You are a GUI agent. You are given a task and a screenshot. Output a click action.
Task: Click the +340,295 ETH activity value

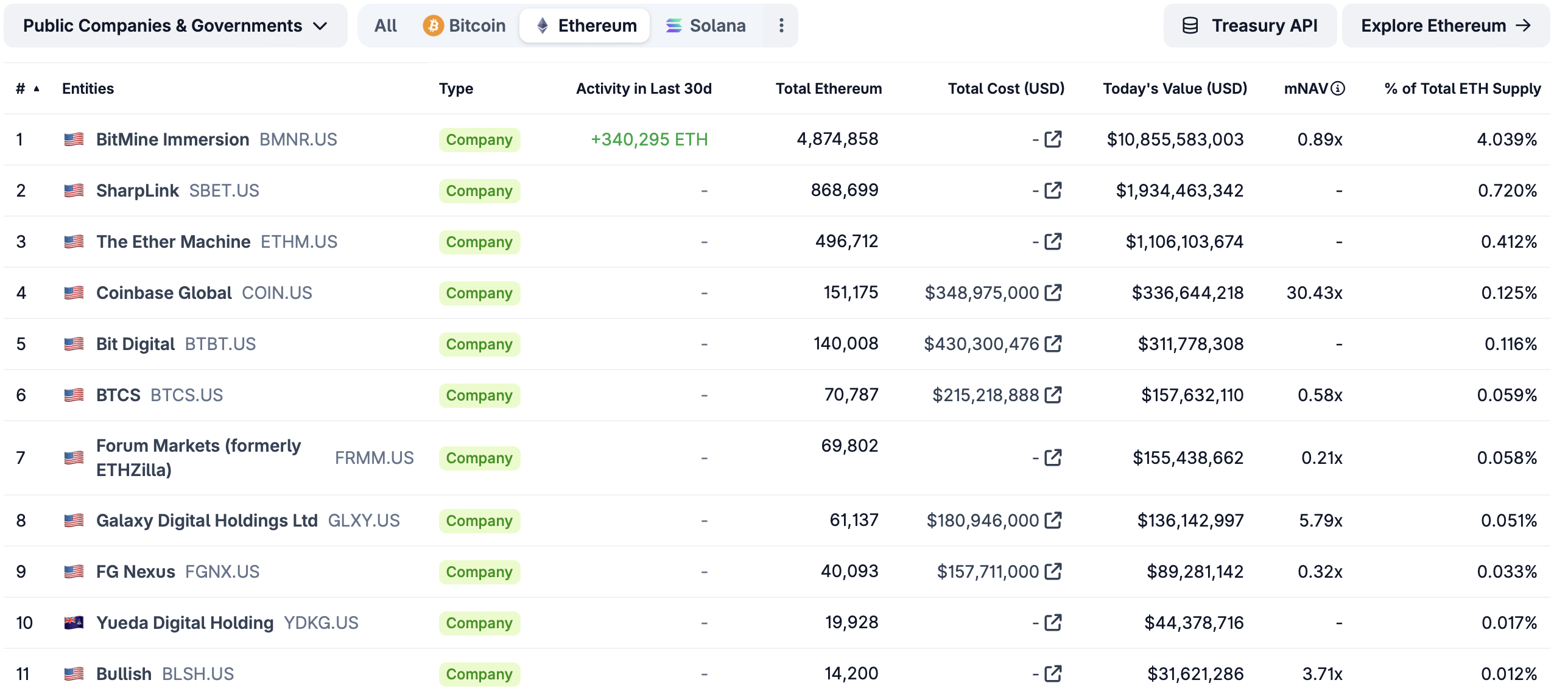click(649, 139)
